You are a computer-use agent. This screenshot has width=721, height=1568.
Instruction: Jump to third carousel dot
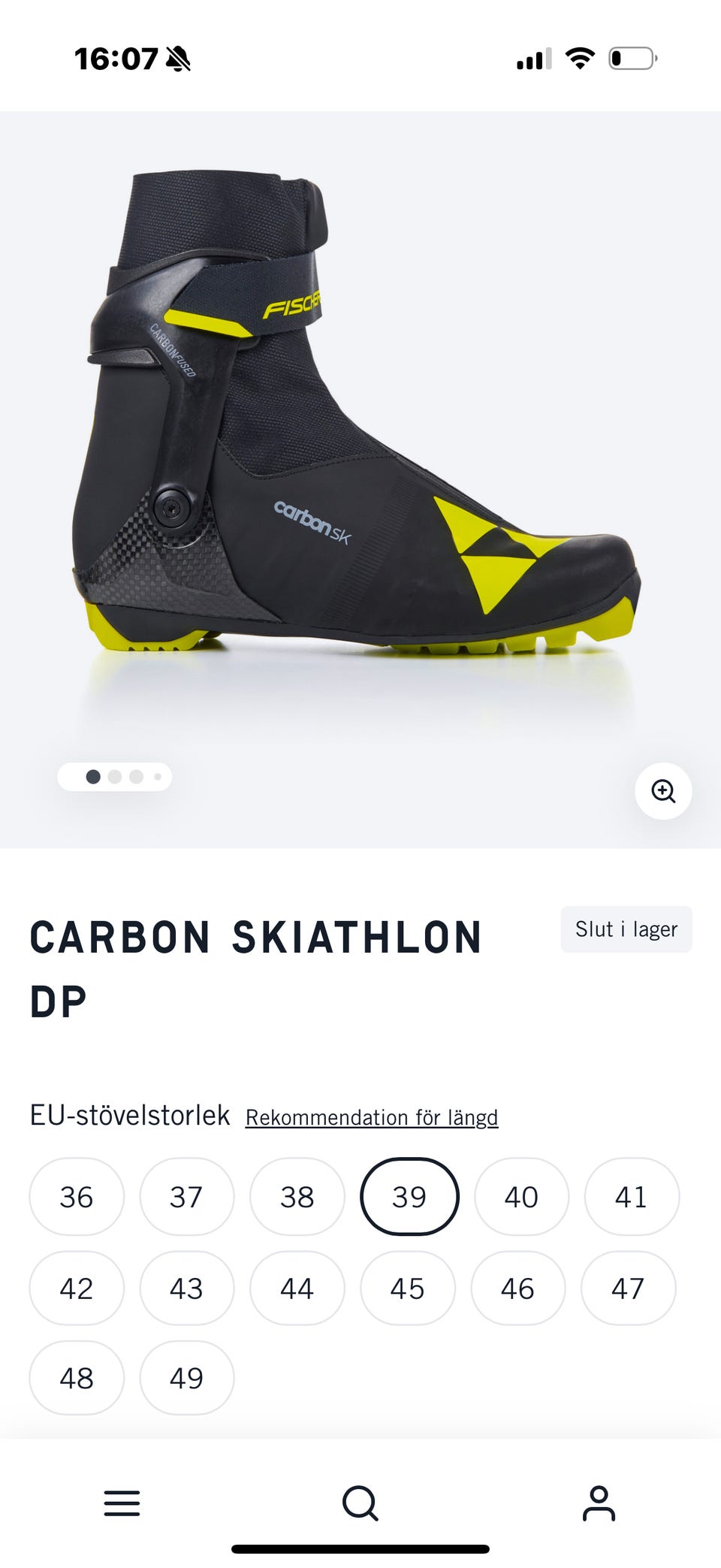[136, 777]
